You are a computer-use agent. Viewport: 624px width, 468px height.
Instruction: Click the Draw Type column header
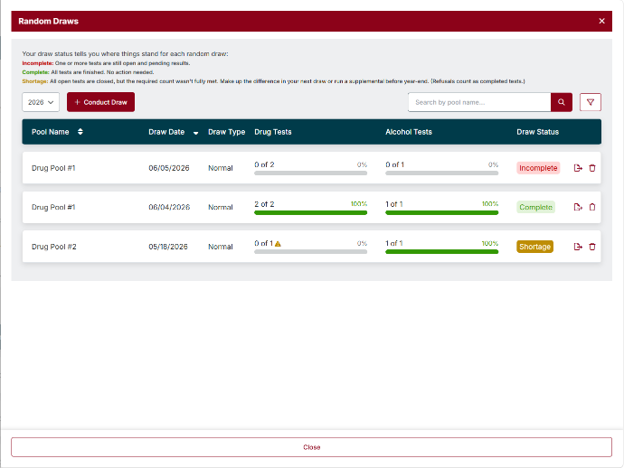(226, 132)
